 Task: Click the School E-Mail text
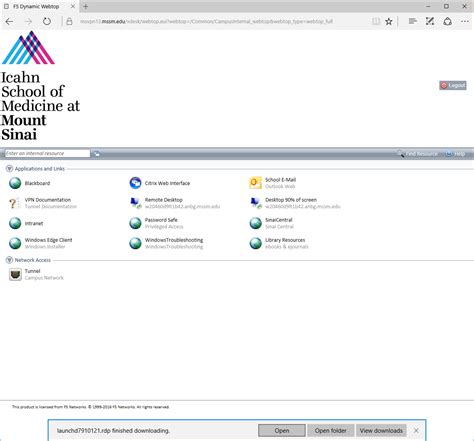pyautogui.click(x=280, y=180)
